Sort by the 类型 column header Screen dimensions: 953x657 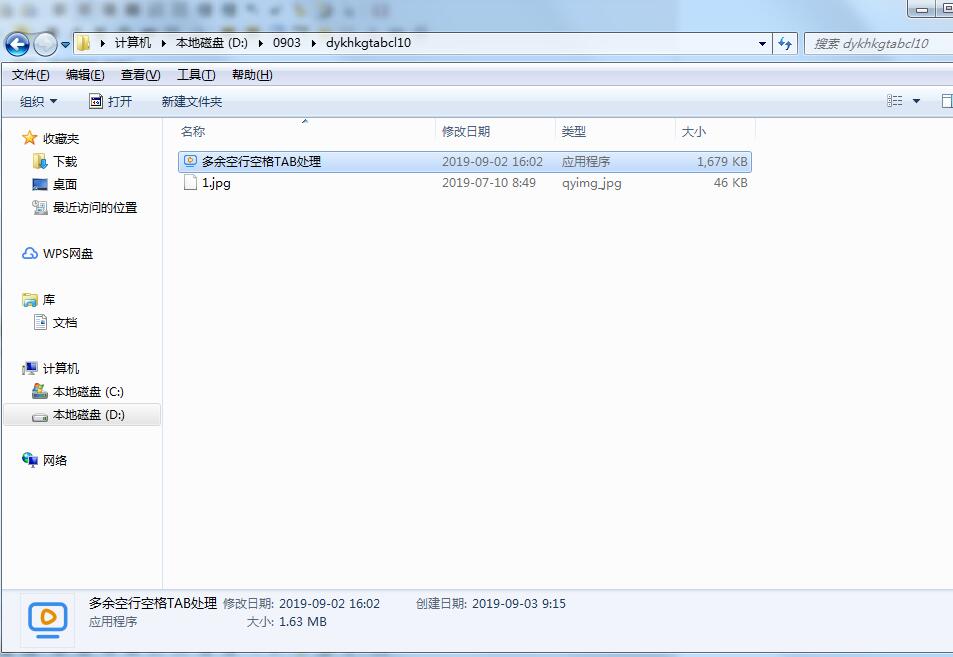coord(615,131)
